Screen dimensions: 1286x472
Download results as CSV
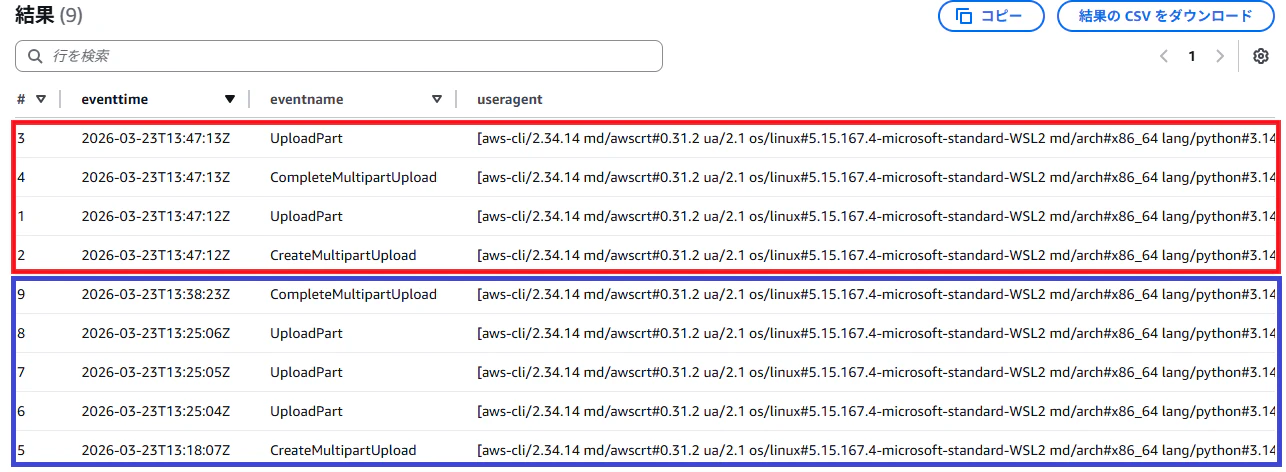point(1166,16)
